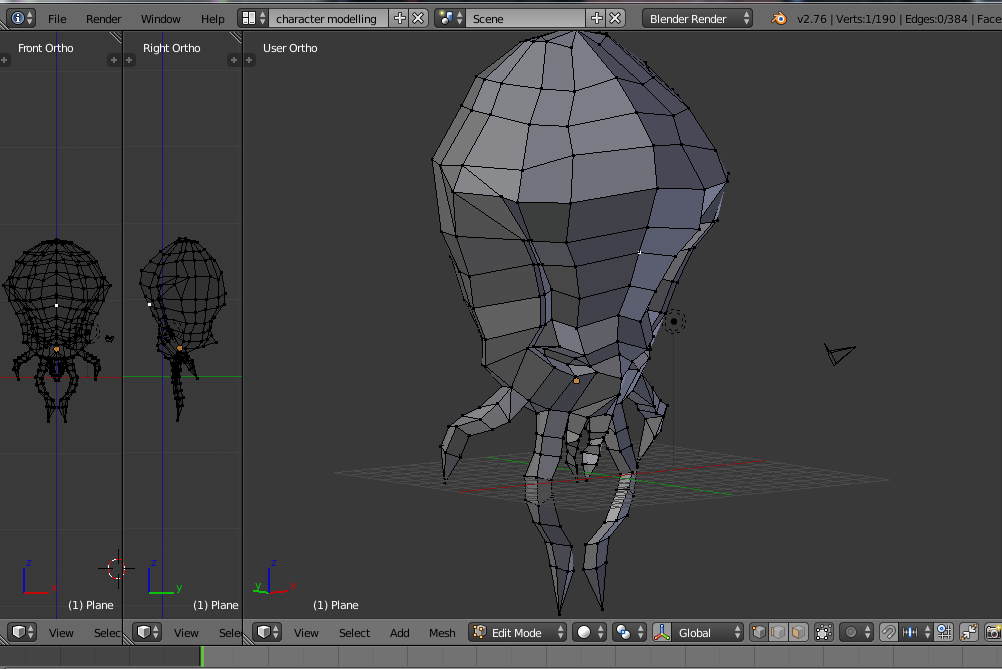Switch to face select mode icon
Screen dimensions: 1002x669
(798, 633)
